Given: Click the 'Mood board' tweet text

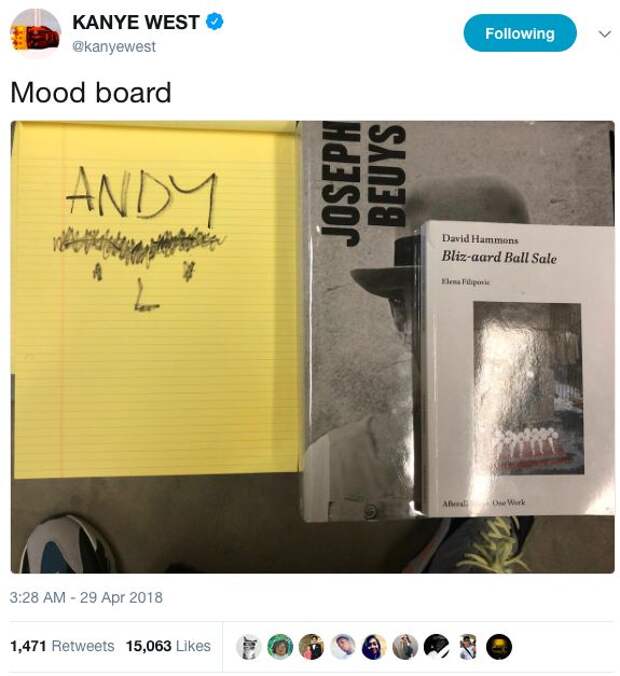Looking at the screenshot, I should click(91, 92).
